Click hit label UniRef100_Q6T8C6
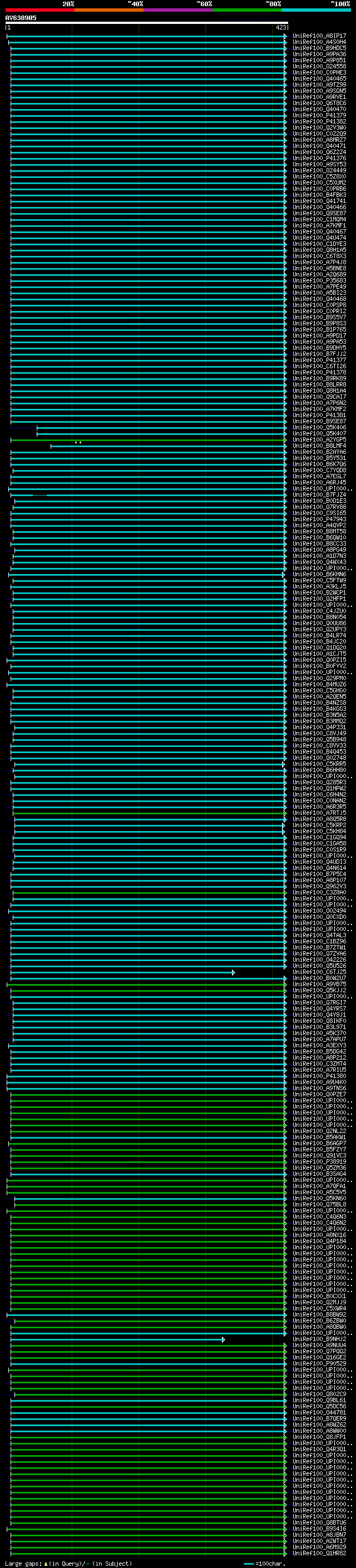The image size is (356, 1568). (x=319, y=103)
